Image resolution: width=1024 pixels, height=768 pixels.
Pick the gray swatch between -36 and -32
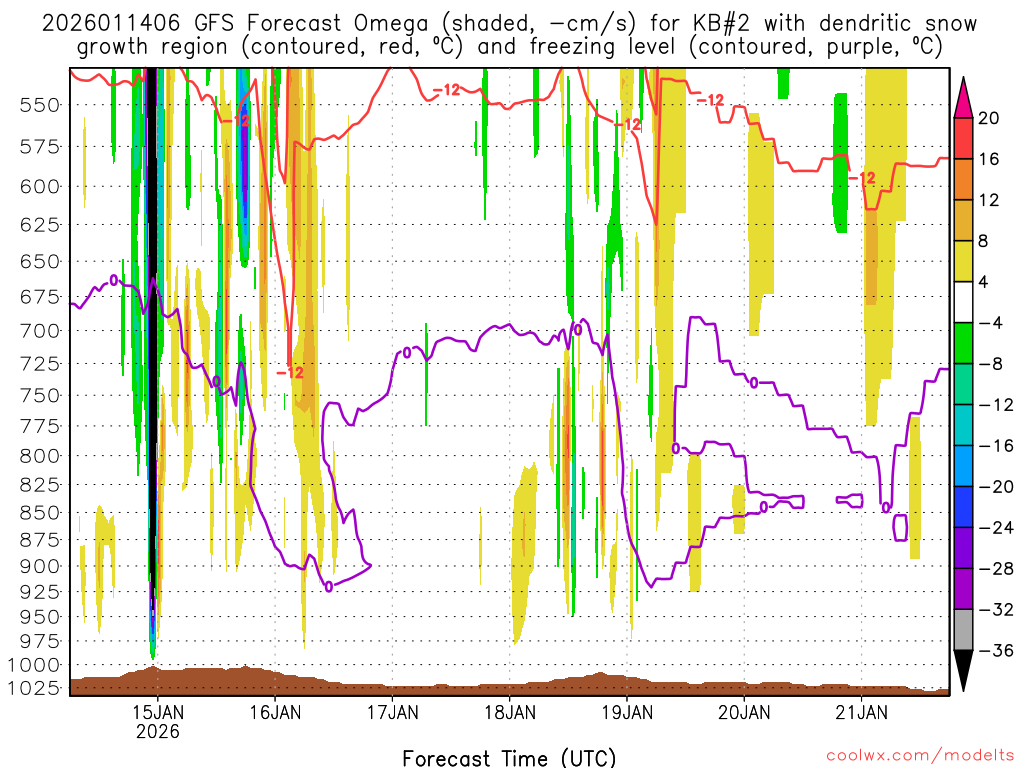point(963,630)
